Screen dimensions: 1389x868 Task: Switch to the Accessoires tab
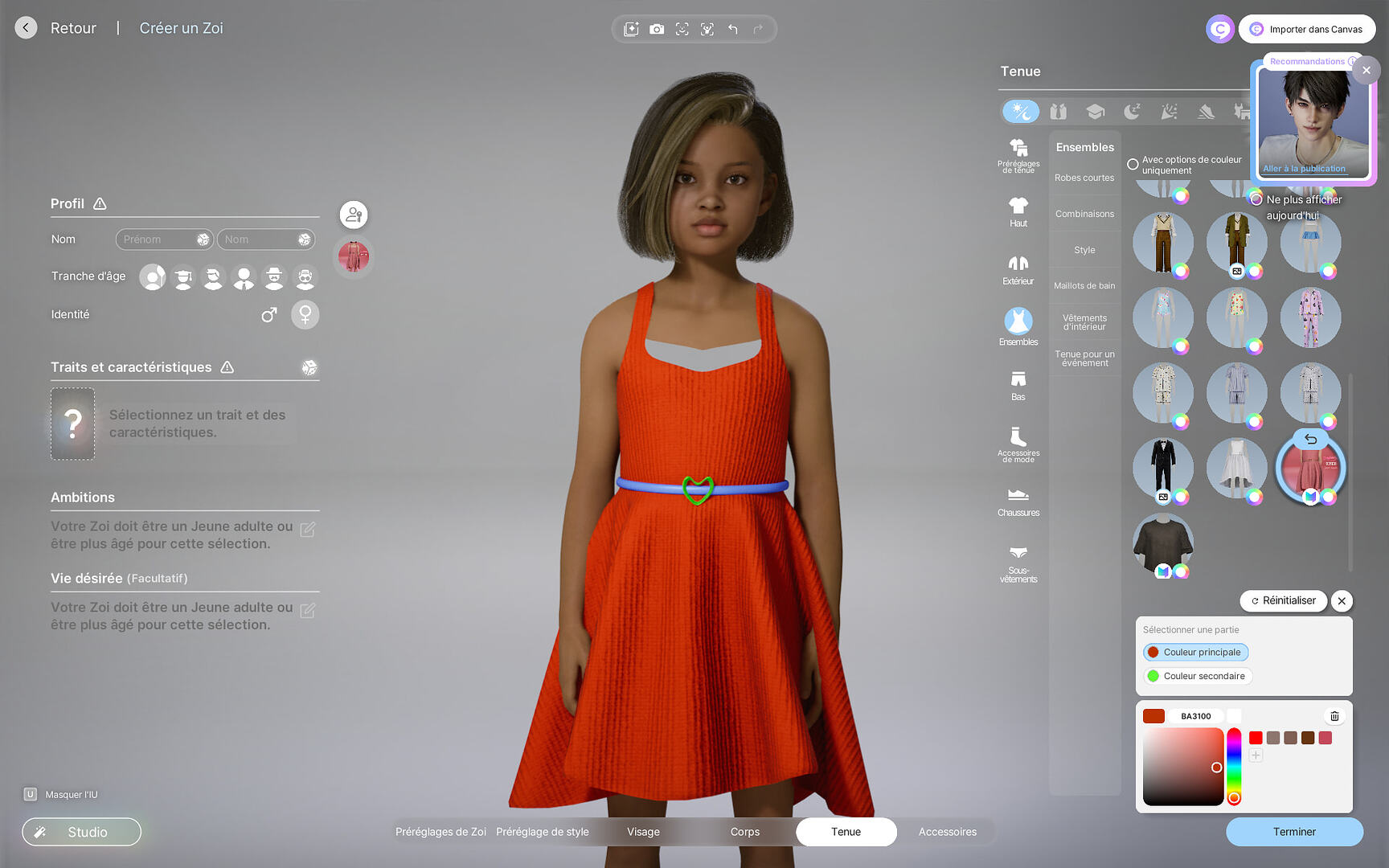[947, 832]
